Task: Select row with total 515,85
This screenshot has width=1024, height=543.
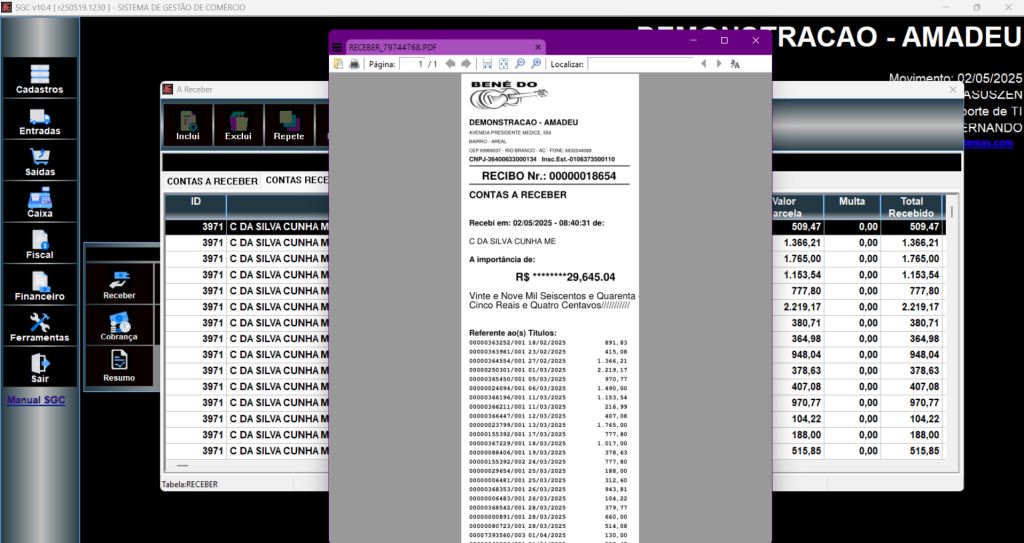Action: (x=554, y=451)
